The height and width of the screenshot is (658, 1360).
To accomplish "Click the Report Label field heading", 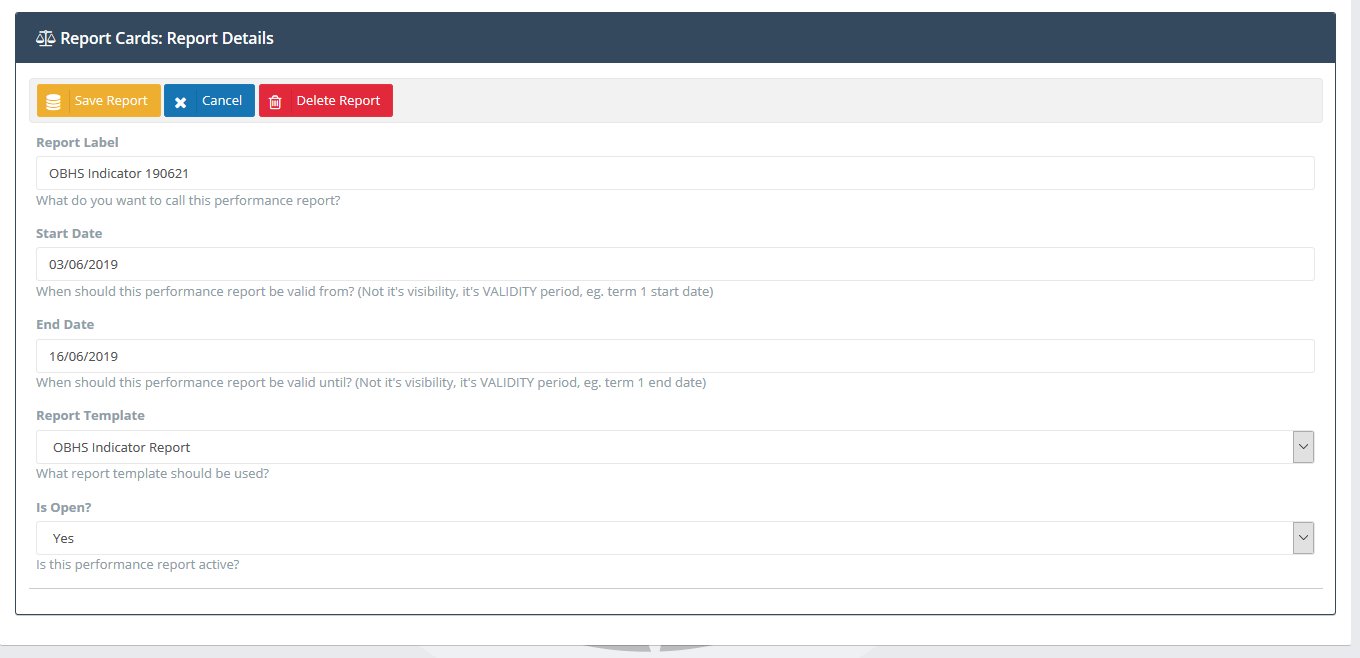I will pos(77,142).
